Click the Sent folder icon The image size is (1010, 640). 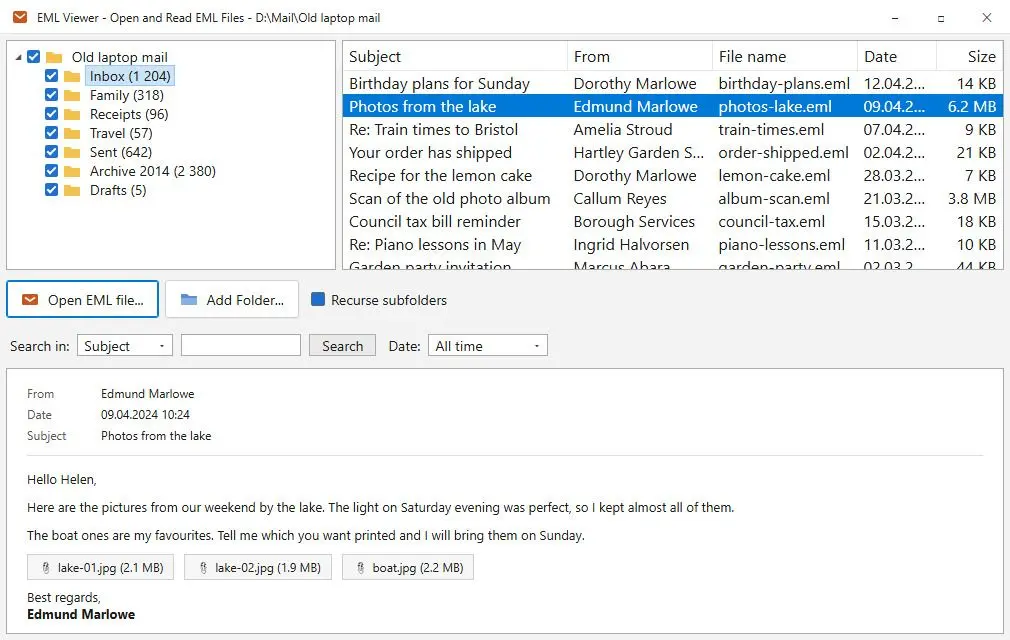coord(72,153)
